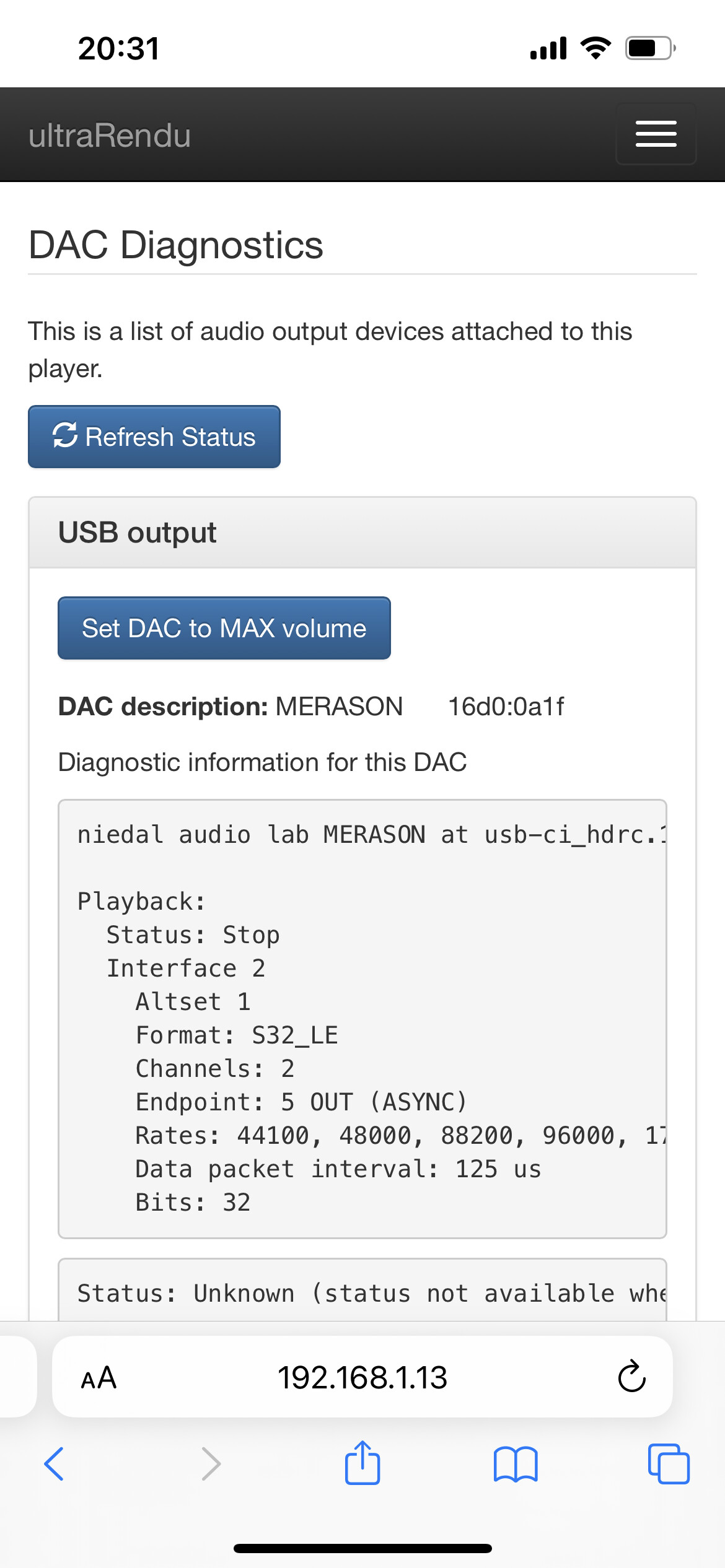
Task: Open the Safari bookmarks book icon
Action: pos(516,1464)
